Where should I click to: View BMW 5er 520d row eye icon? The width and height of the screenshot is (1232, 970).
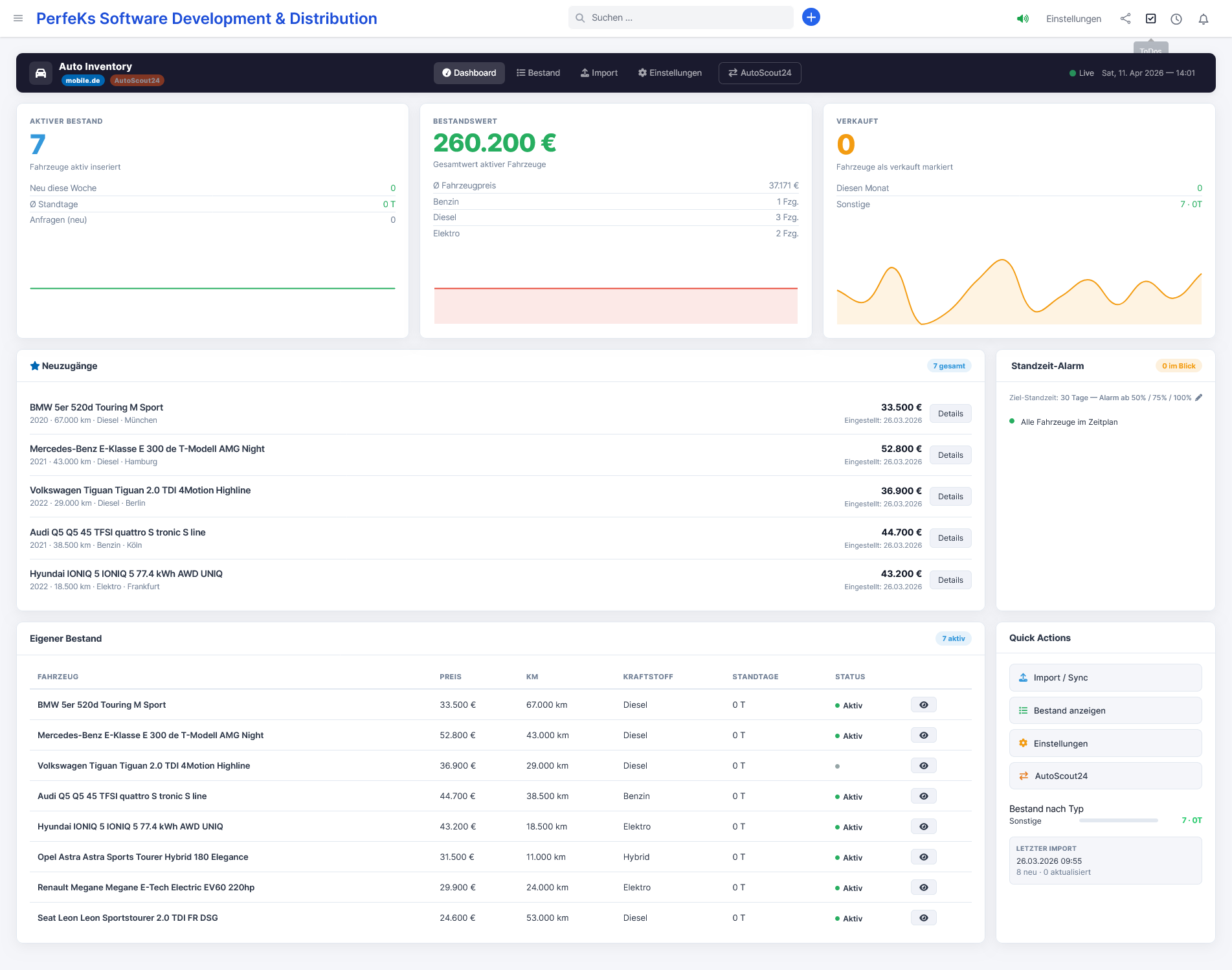tap(923, 705)
